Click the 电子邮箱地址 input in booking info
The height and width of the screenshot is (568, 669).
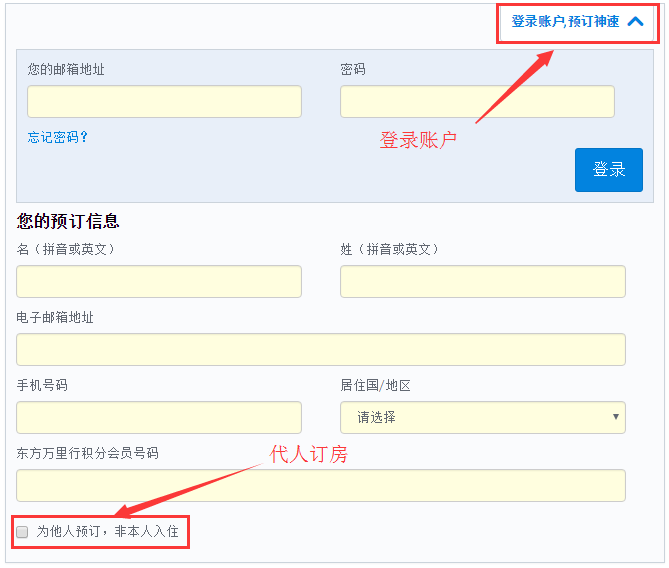(320, 350)
